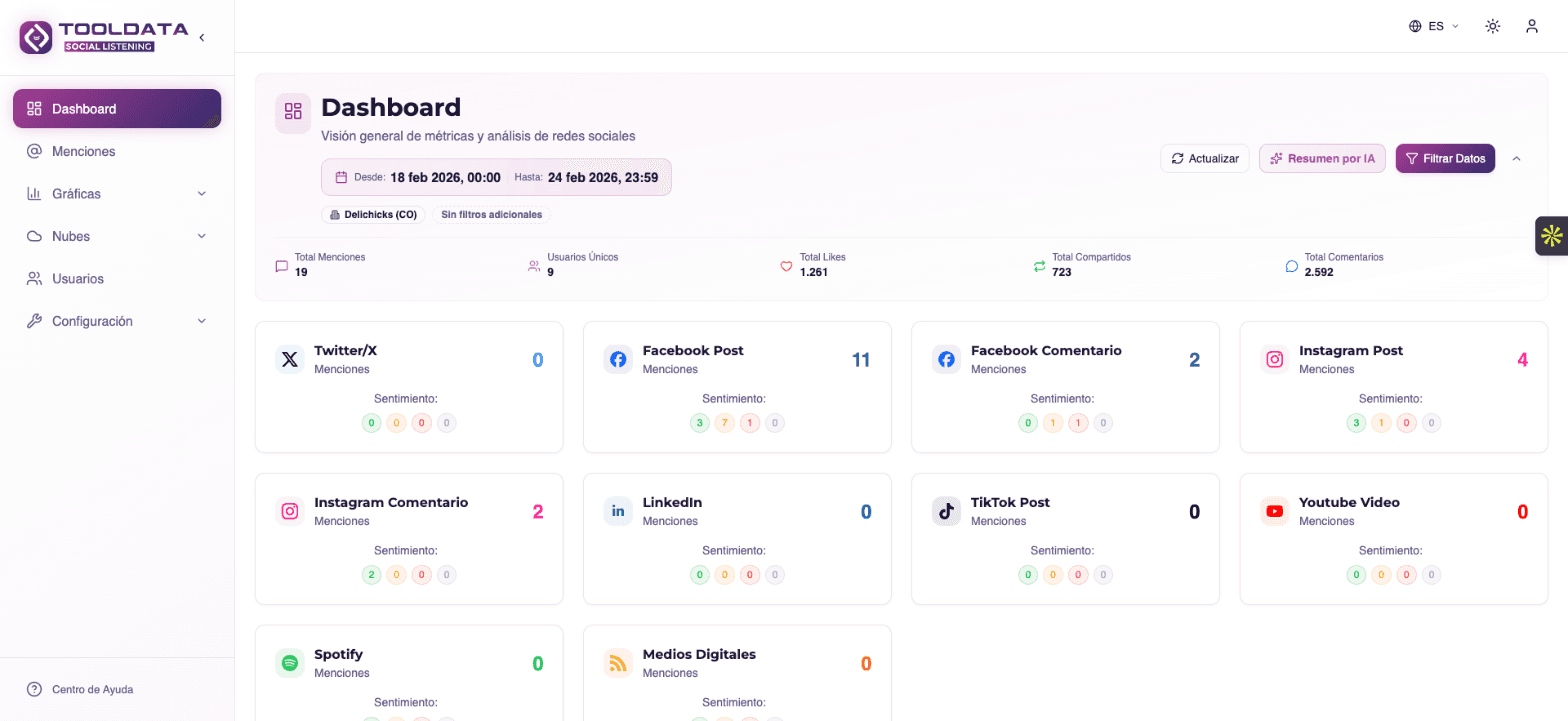1568x721 pixels.
Task: Open the Configuración submenu
Action: pos(117,320)
